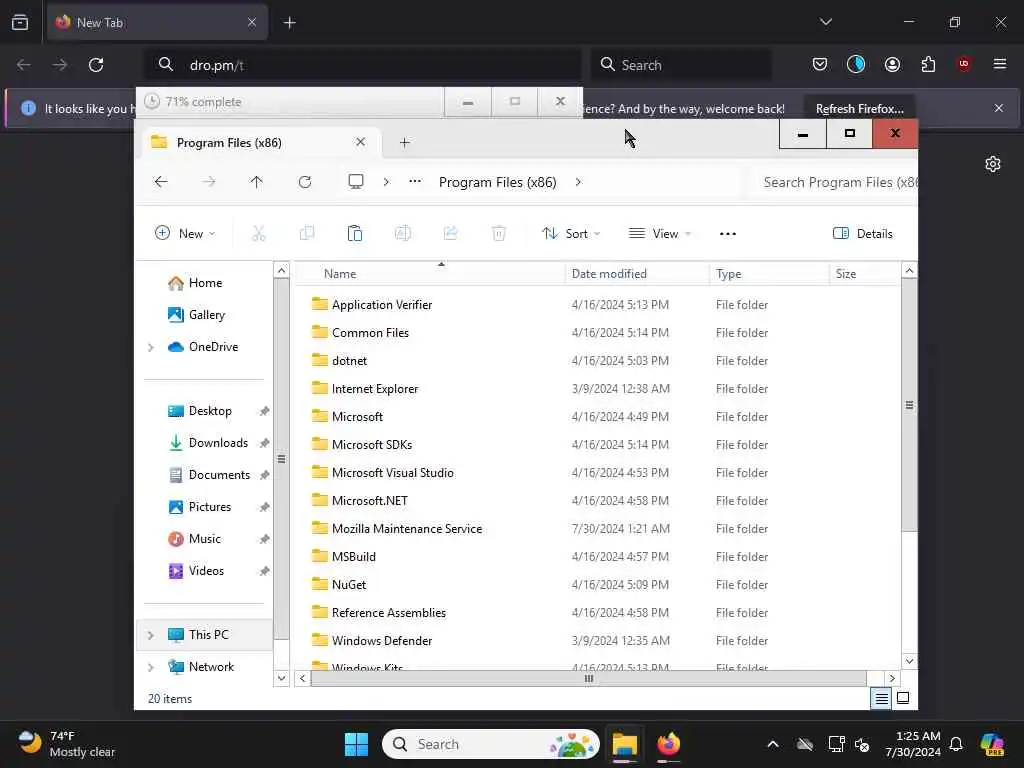Open the View dropdown
Image resolution: width=1024 pixels, height=768 pixels.
coord(660,233)
